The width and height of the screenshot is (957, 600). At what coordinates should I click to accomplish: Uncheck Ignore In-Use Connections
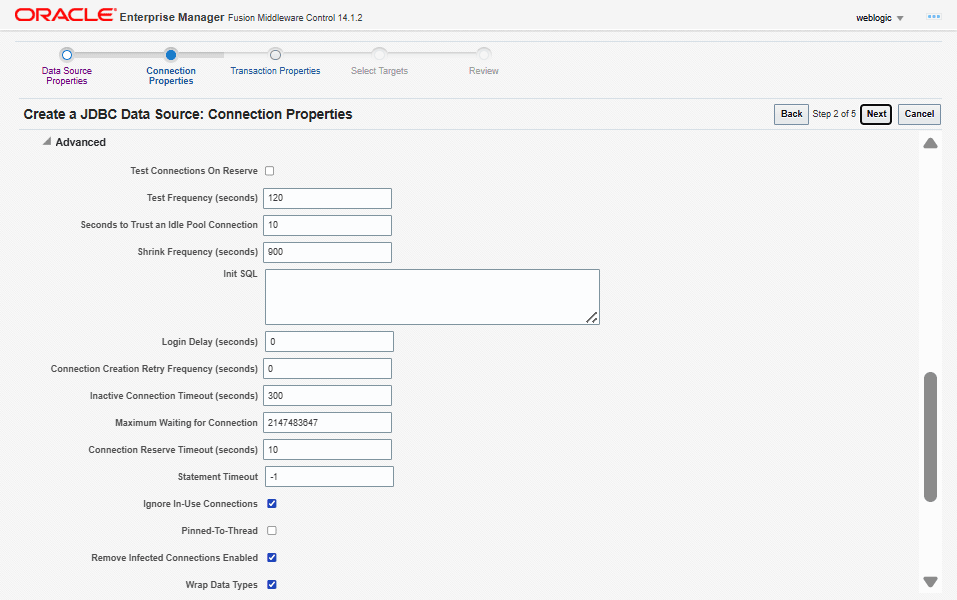click(x=272, y=504)
